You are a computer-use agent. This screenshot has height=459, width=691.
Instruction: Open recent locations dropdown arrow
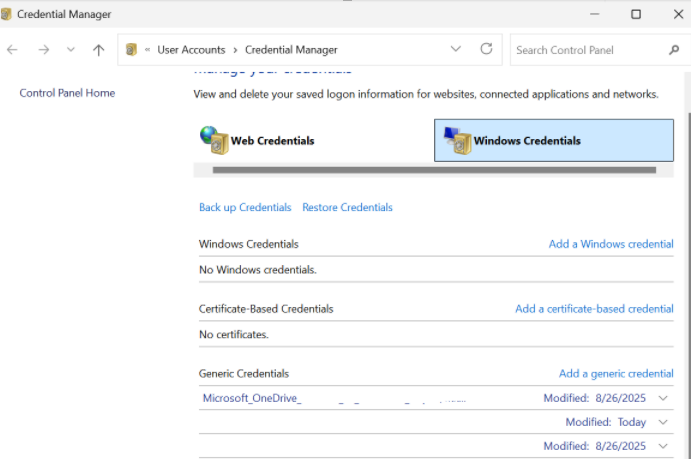(71, 49)
